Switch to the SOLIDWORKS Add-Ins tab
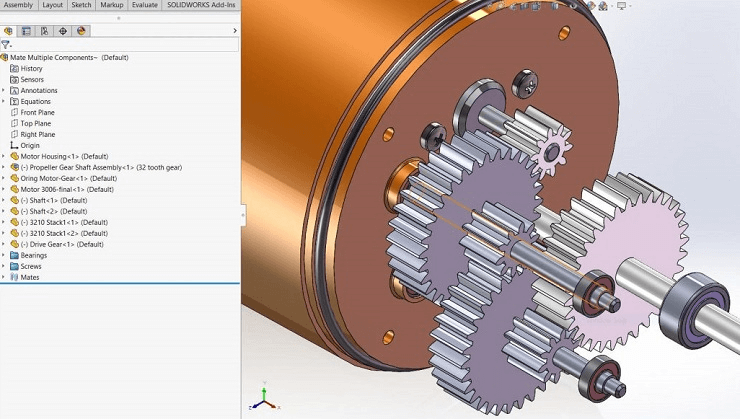 click(x=201, y=5)
